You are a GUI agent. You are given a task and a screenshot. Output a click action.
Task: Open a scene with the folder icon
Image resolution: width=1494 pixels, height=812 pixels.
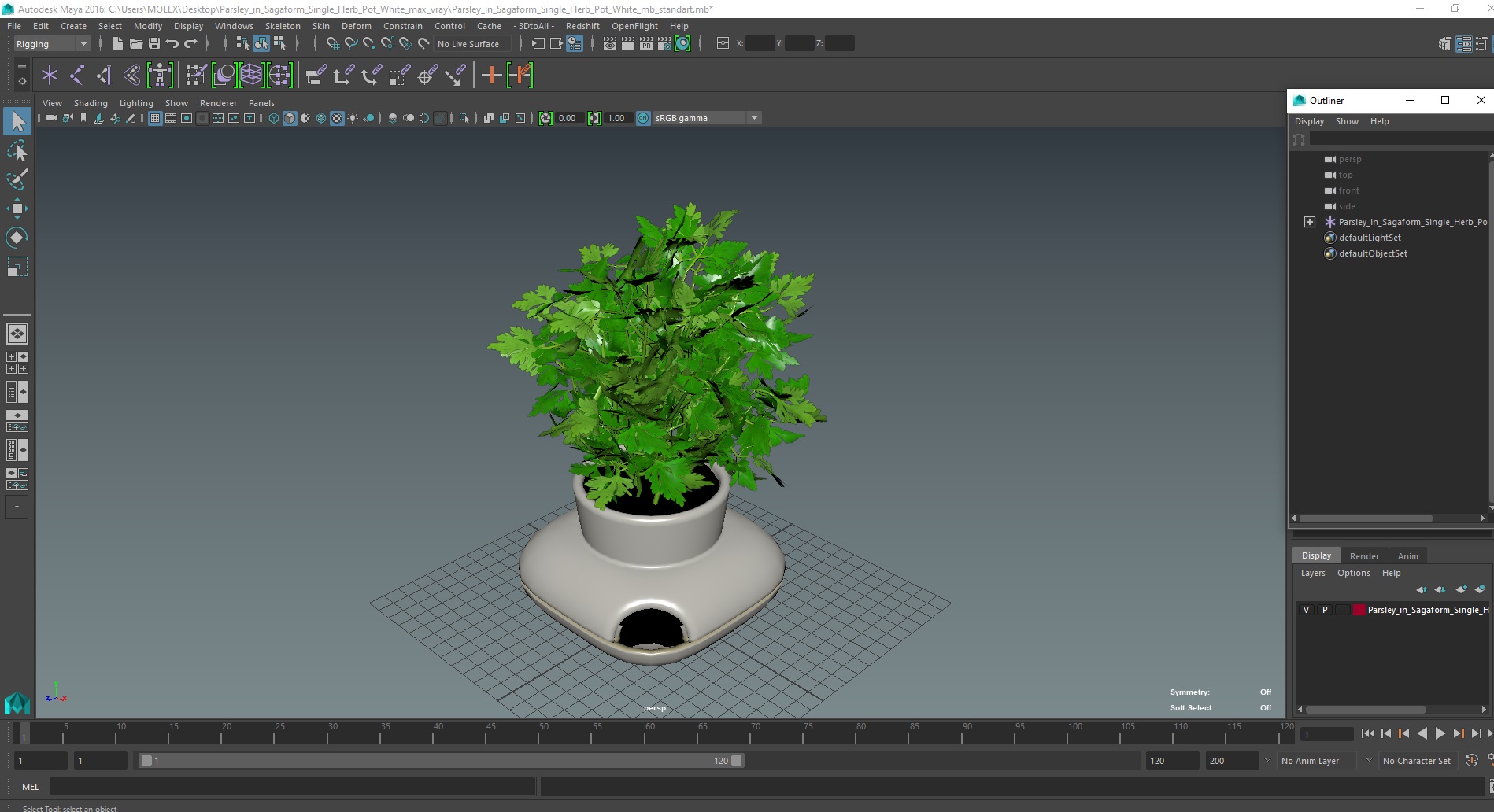pos(135,44)
